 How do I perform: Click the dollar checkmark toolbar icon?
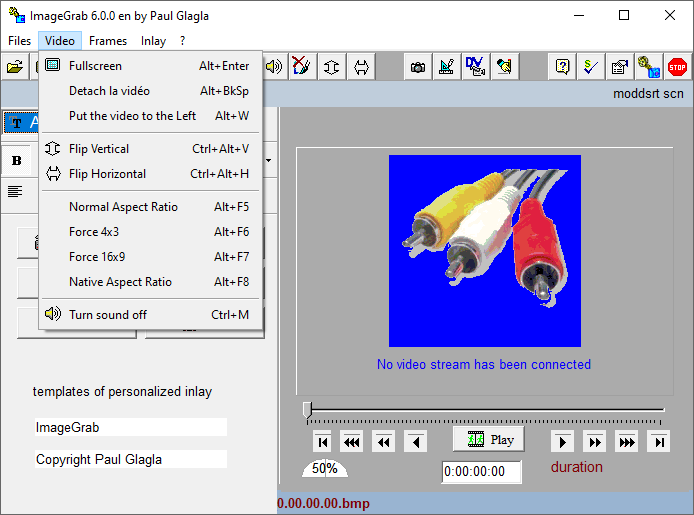591,67
